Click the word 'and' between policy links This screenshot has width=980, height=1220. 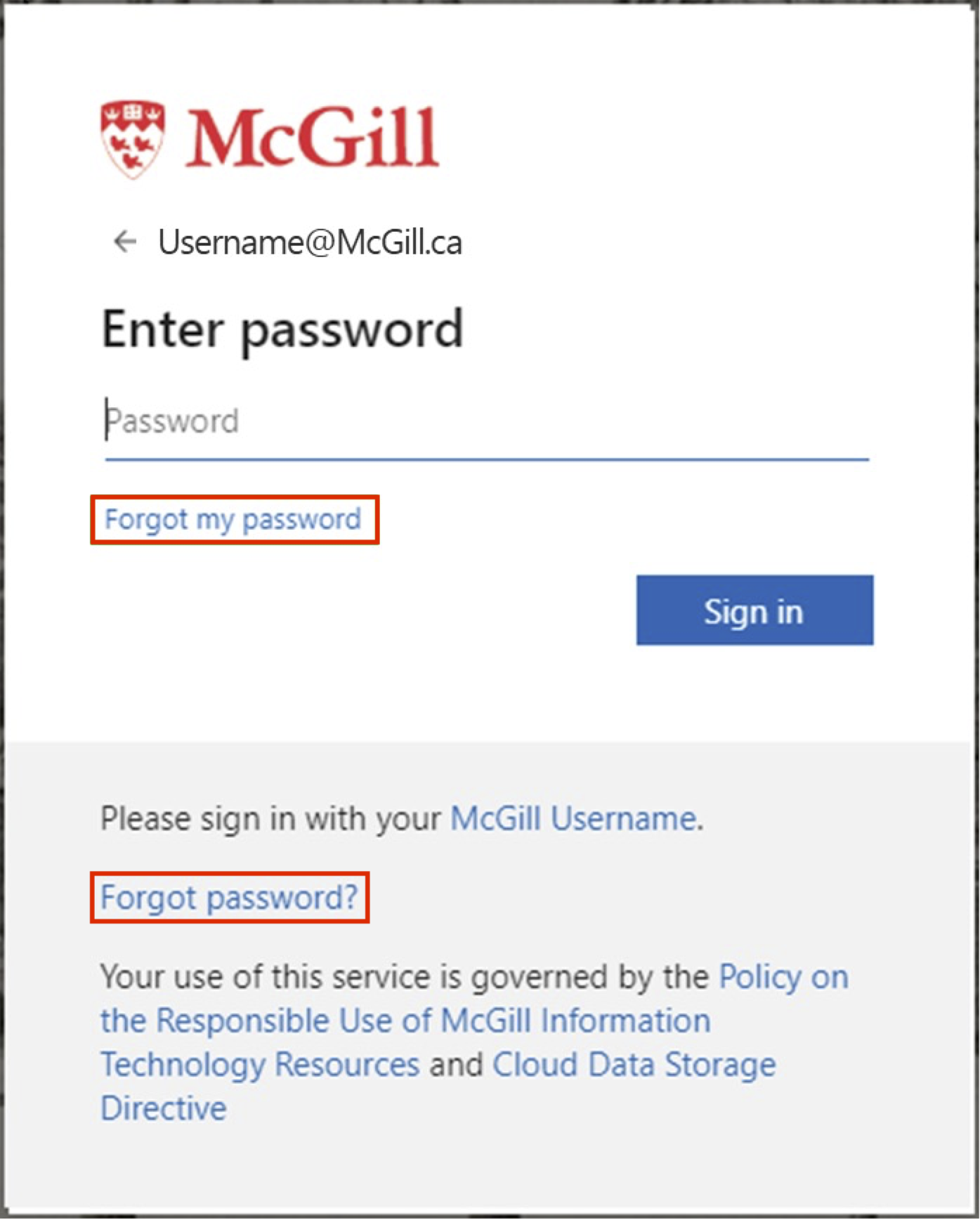click(456, 1065)
